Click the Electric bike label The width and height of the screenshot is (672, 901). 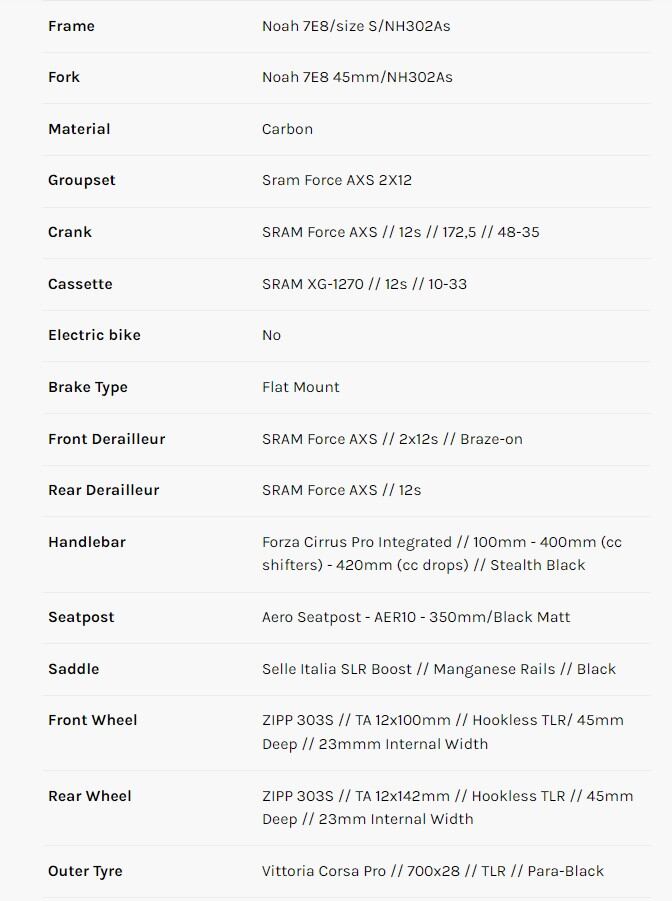click(x=94, y=335)
